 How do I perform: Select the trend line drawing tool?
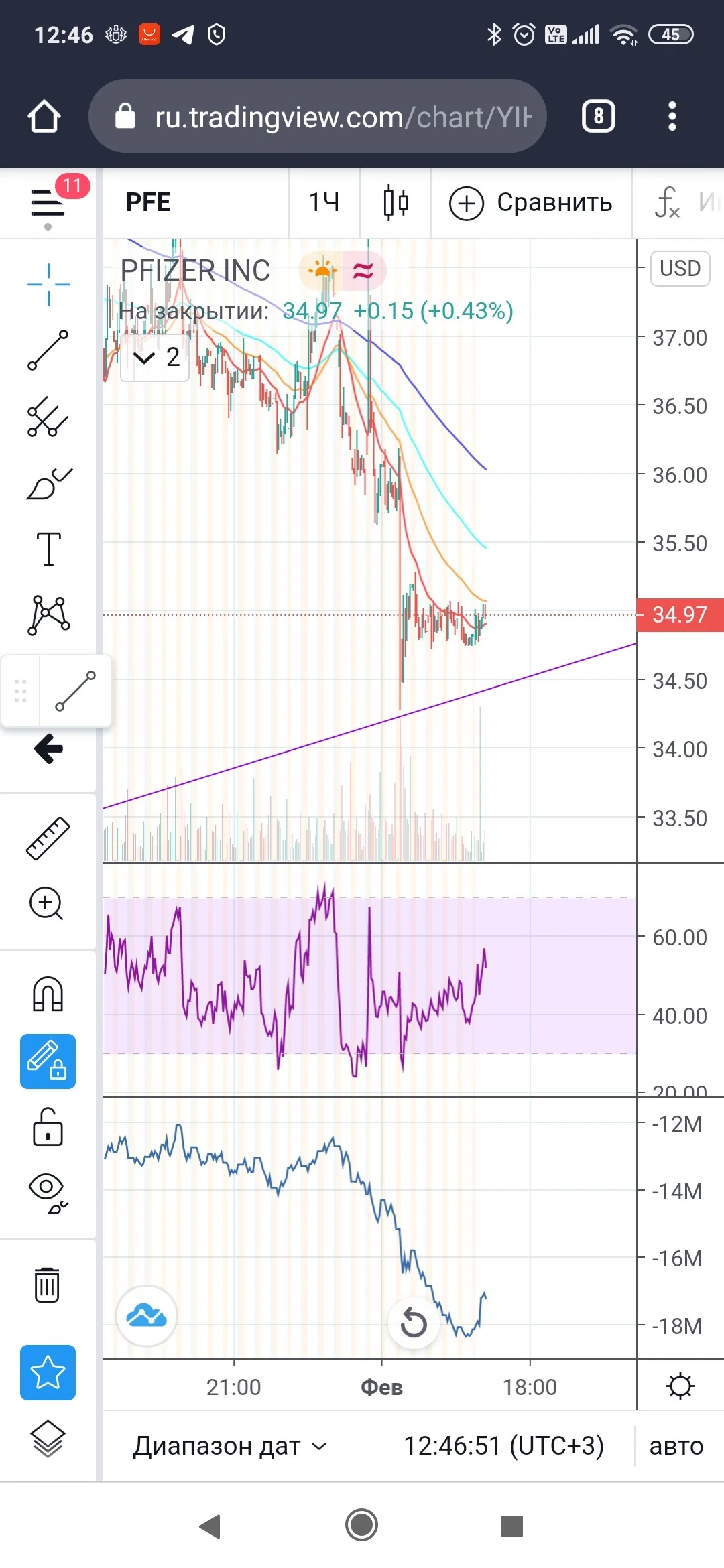click(48, 350)
